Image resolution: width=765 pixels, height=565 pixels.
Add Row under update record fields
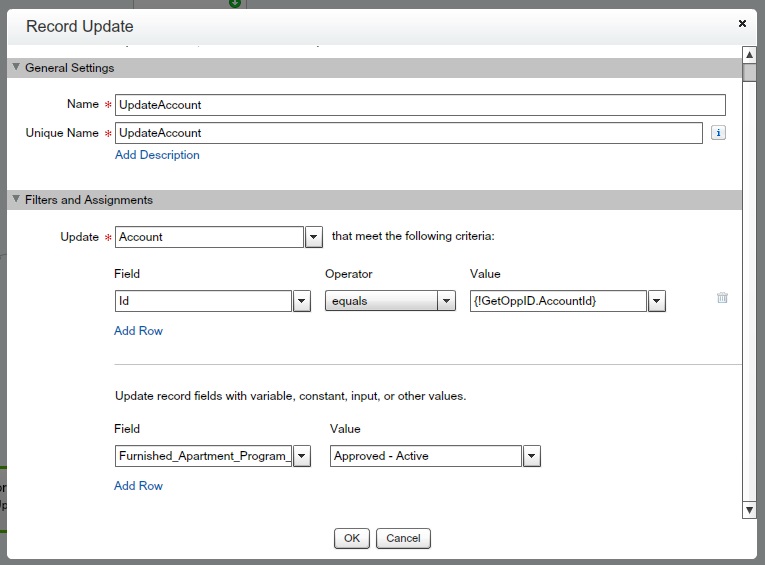tap(138, 486)
